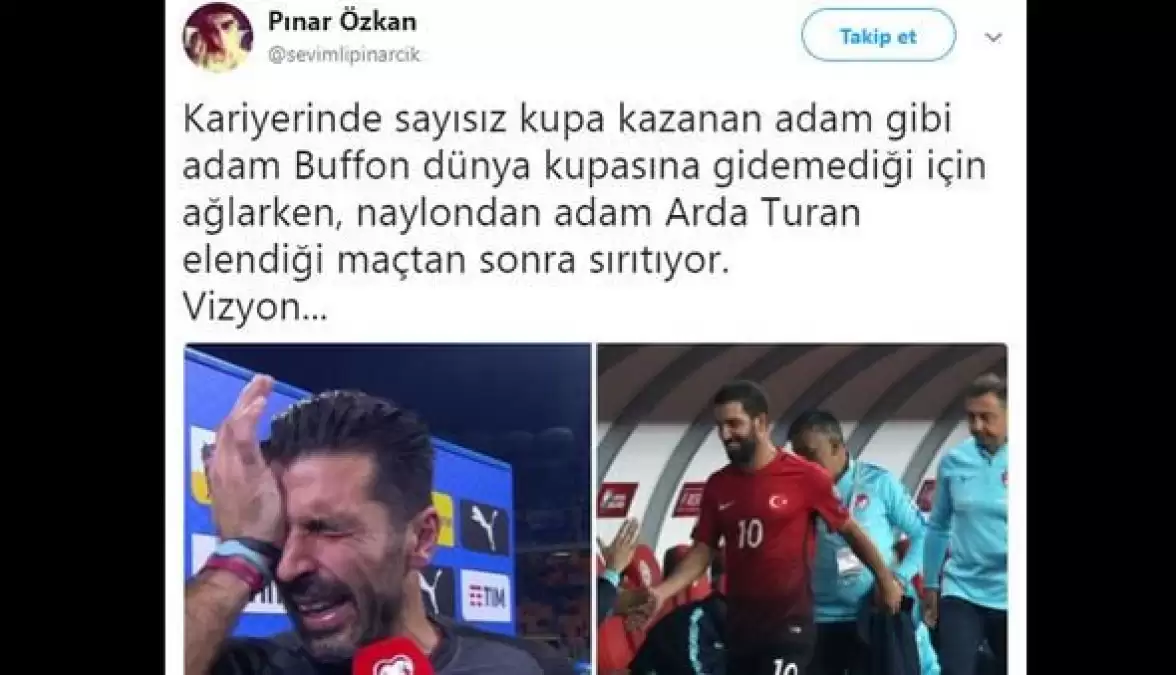
Task: Click the @sevimlipinarcik handle
Action: pos(344,55)
